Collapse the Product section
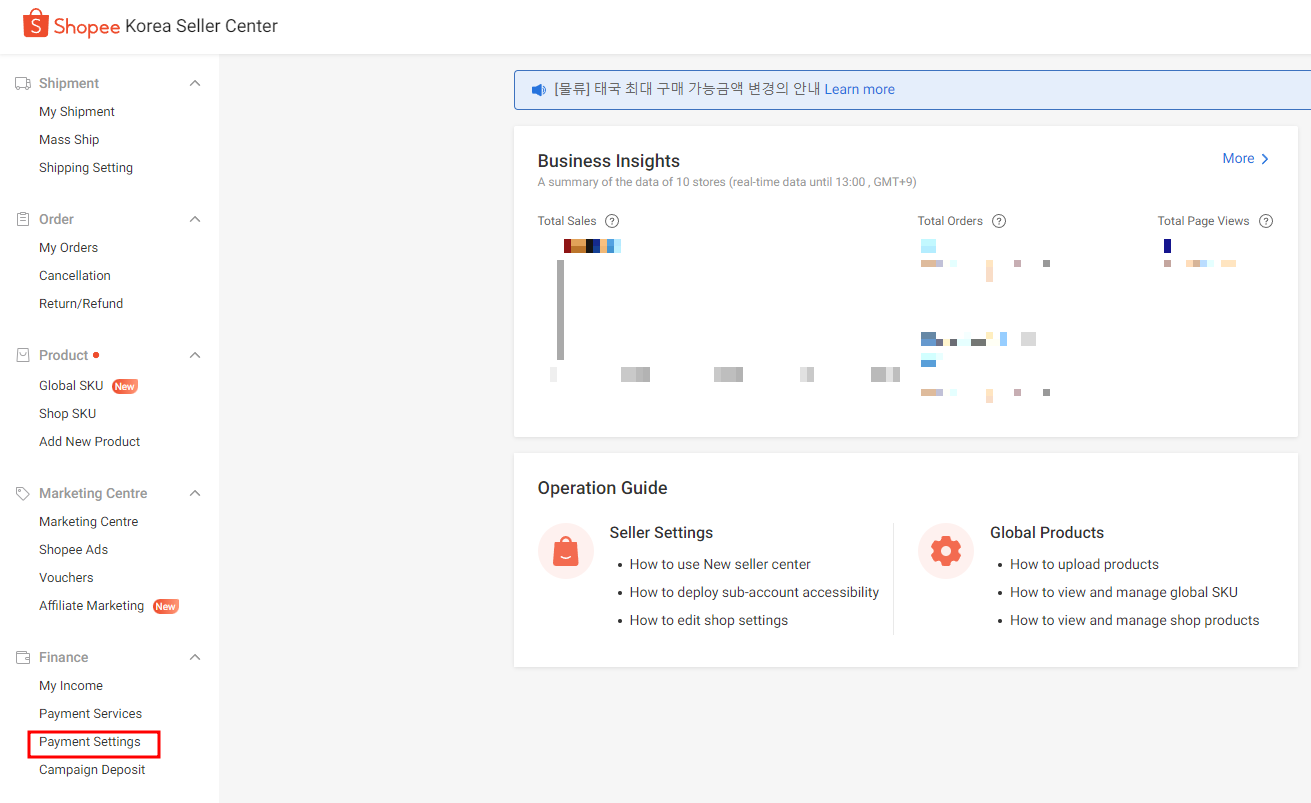 [195, 355]
